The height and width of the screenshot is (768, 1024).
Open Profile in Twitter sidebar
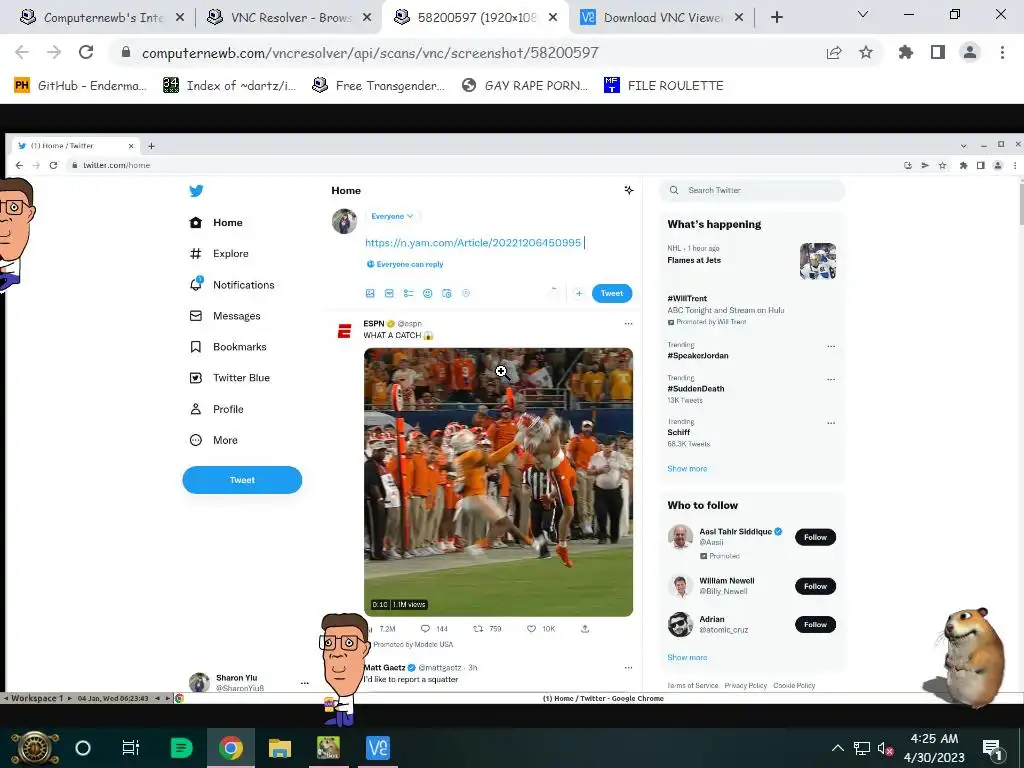[216, 409]
